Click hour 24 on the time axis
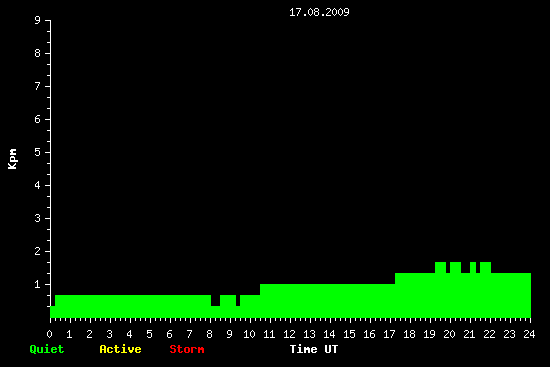Viewport: 550px width, 367px height. click(529, 334)
